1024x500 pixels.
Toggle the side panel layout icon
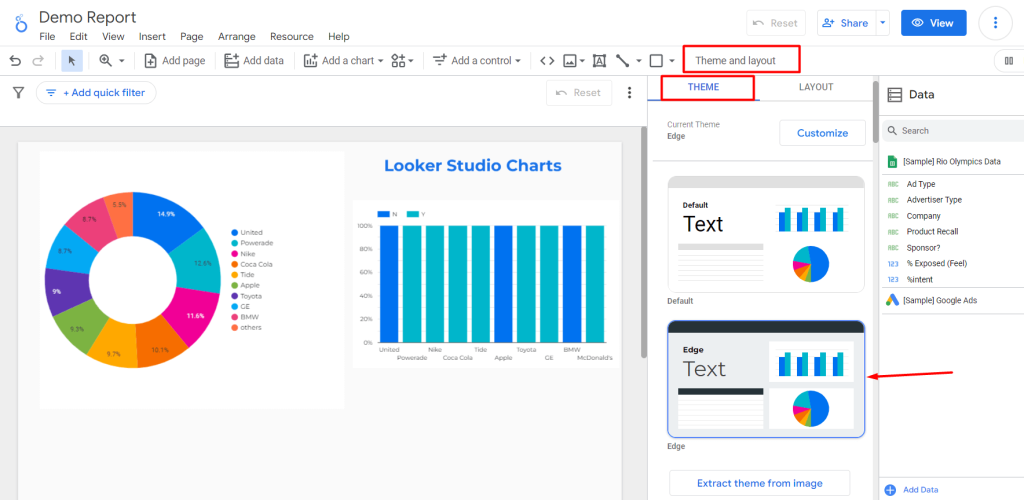[1009, 61]
